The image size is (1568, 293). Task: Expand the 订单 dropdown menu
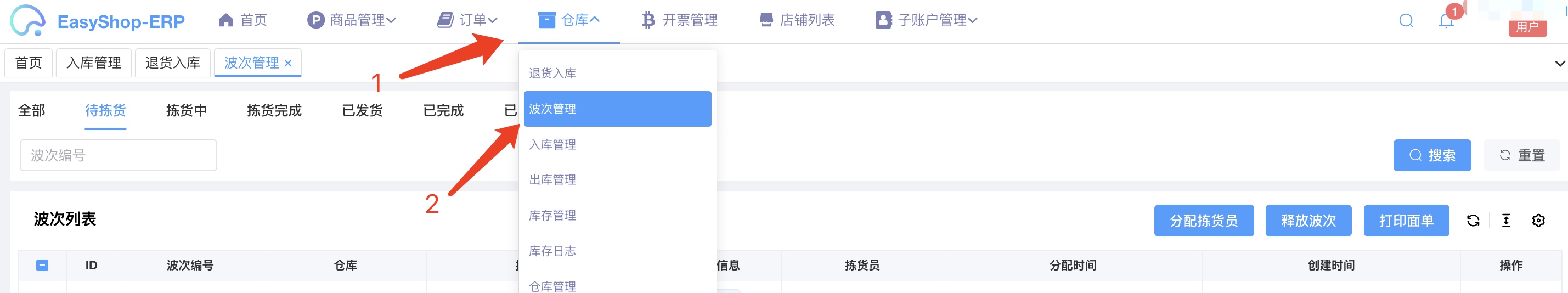coord(467,20)
